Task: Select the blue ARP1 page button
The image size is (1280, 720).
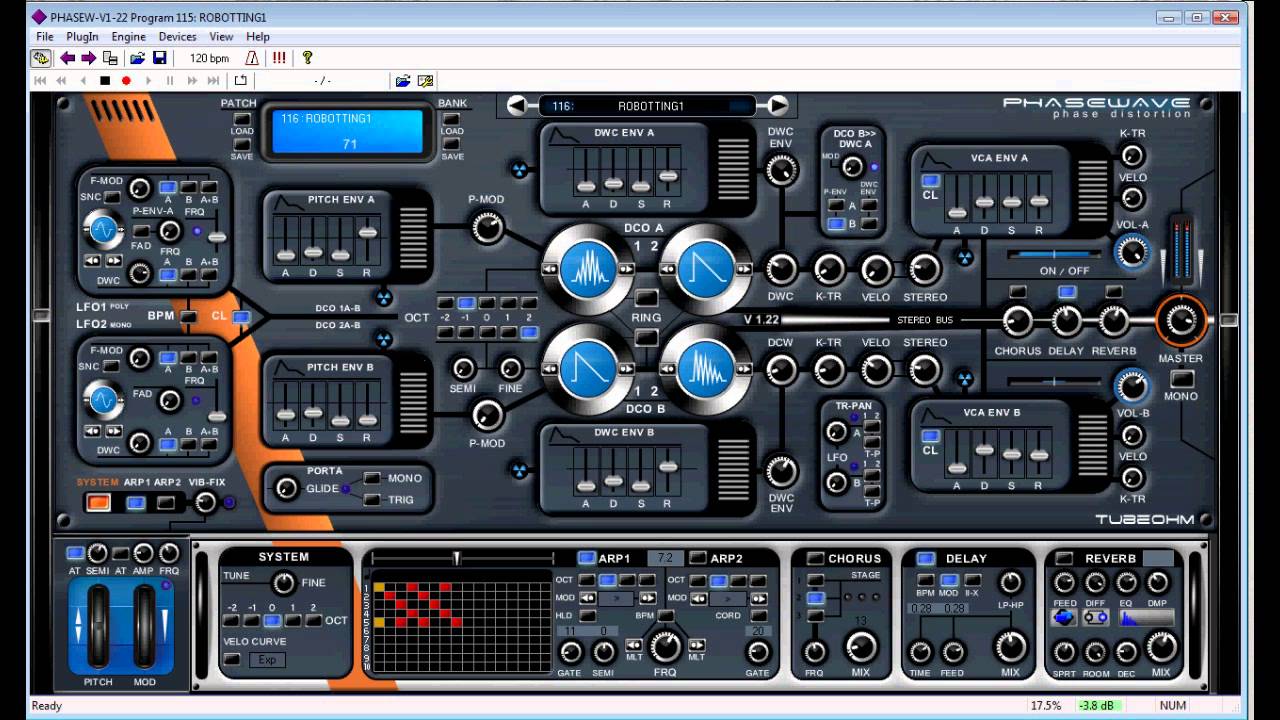Action: 136,502
